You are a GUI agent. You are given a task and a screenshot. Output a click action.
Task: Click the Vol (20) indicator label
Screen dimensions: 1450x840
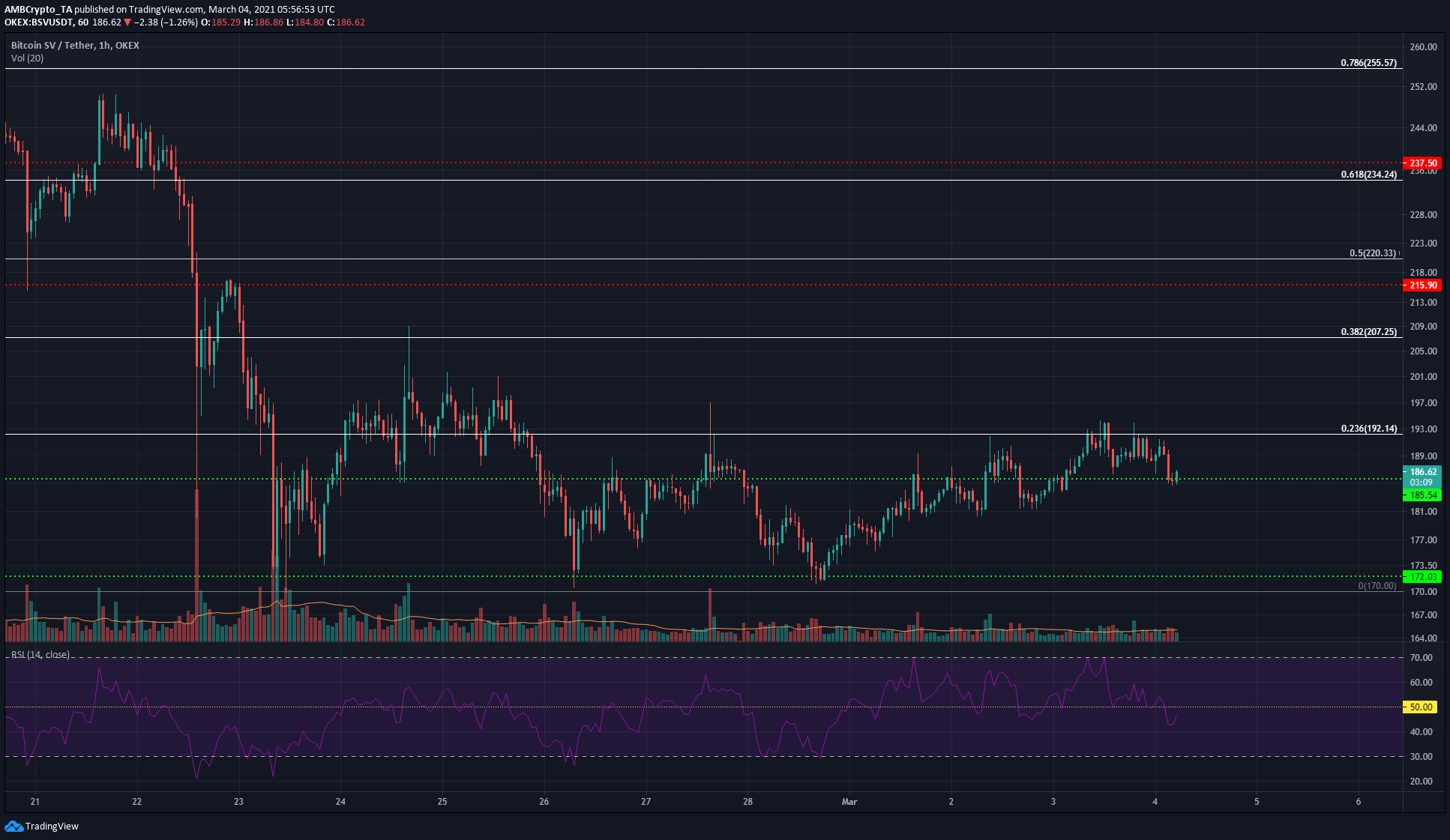pos(27,58)
